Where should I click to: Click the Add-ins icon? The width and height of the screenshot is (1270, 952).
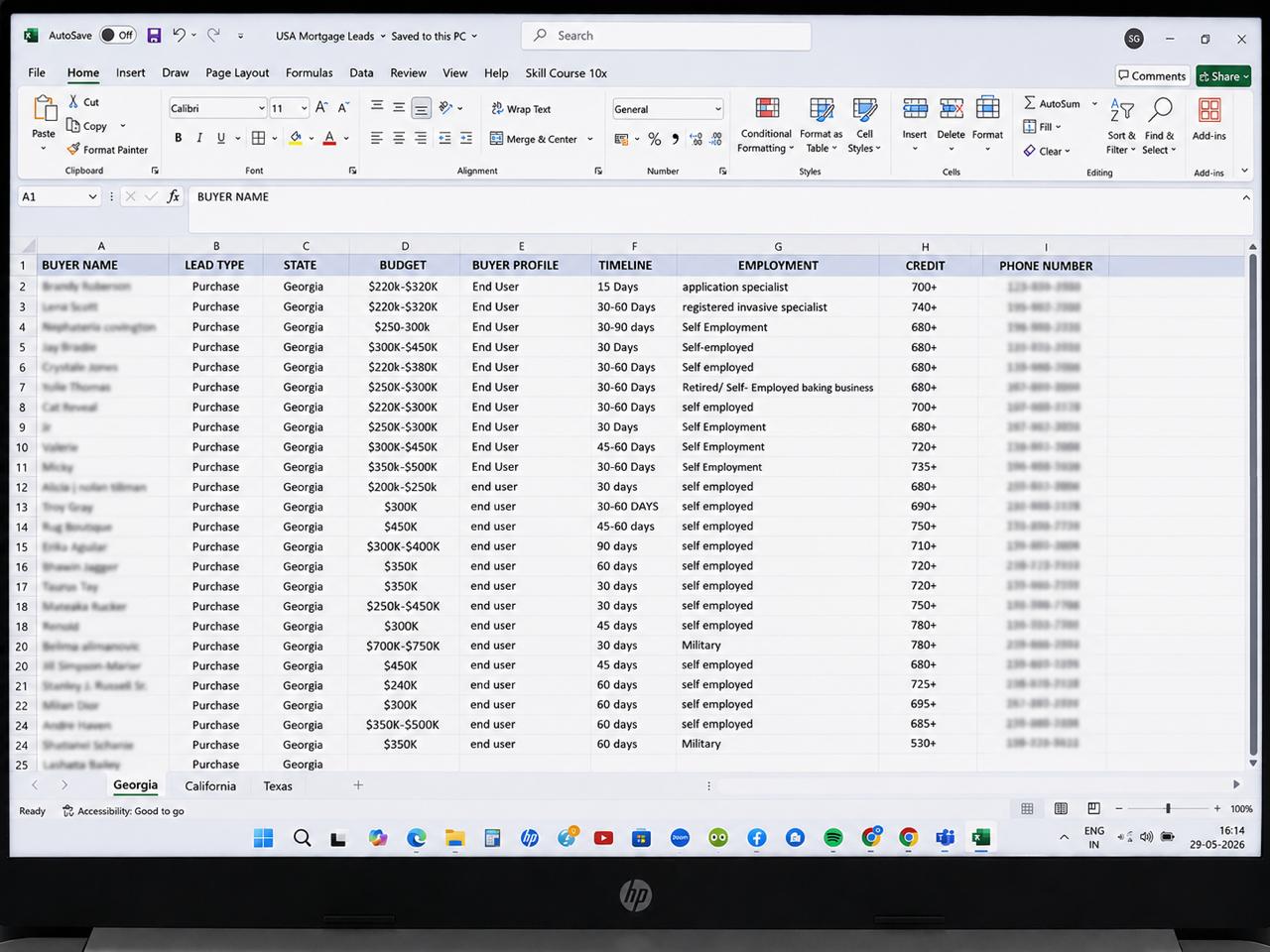pyautogui.click(x=1209, y=109)
